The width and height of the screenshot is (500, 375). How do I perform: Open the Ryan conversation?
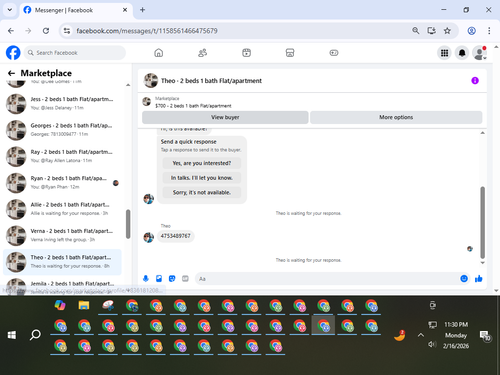click(x=62, y=182)
